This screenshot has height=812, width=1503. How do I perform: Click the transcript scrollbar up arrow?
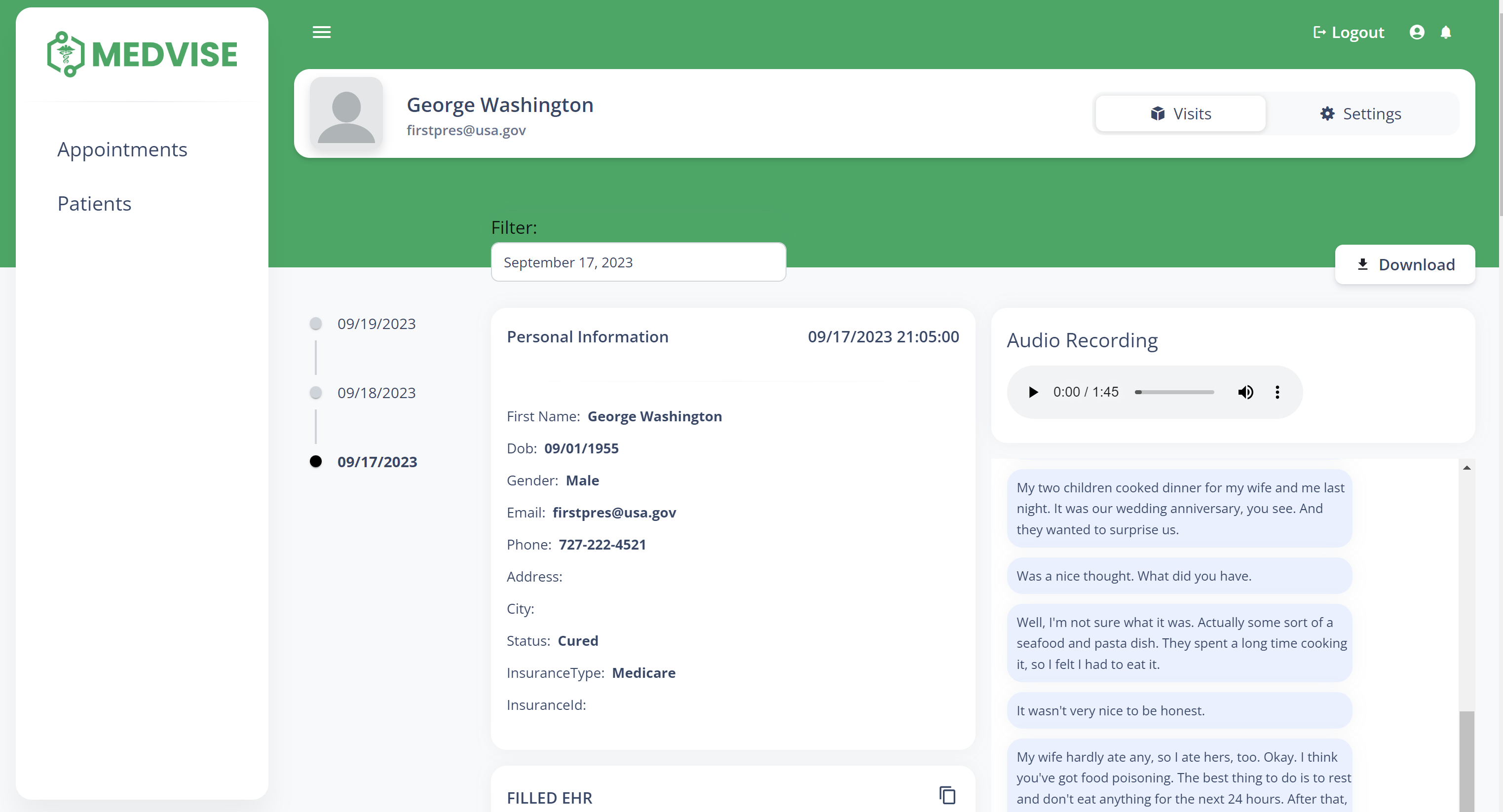point(1466,468)
